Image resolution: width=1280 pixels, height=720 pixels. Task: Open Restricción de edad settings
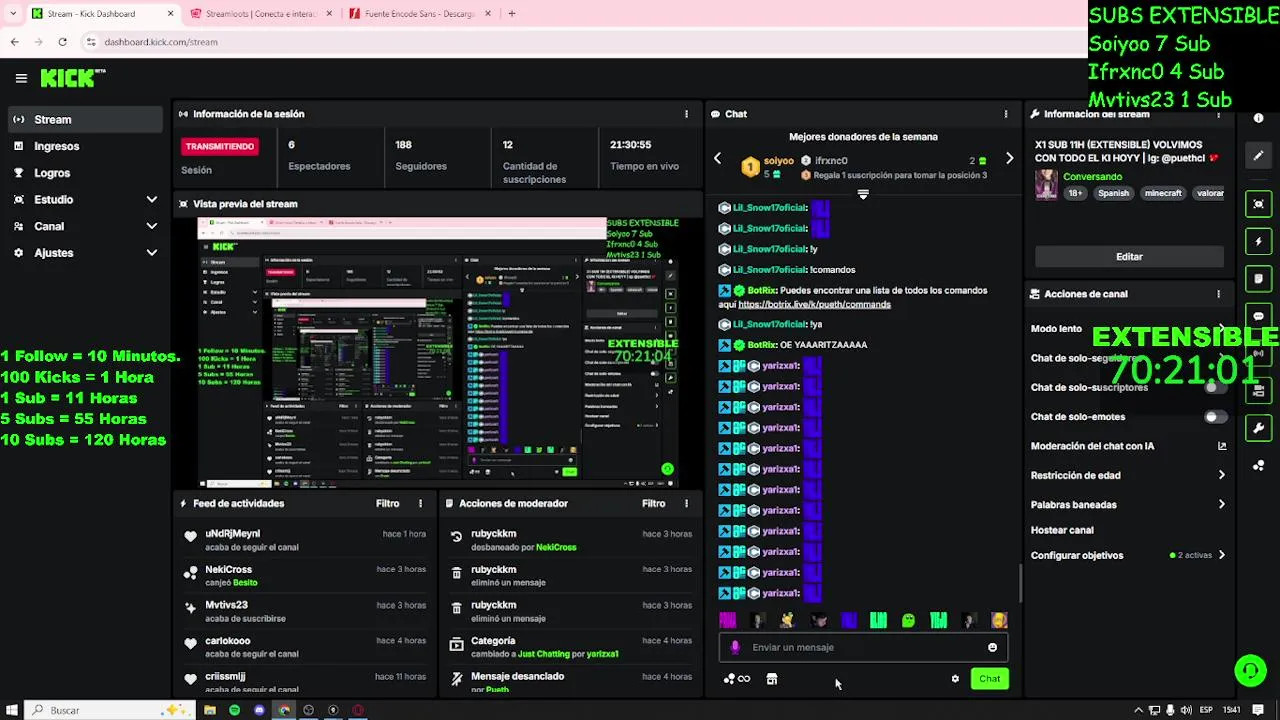click(x=1128, y=476)
